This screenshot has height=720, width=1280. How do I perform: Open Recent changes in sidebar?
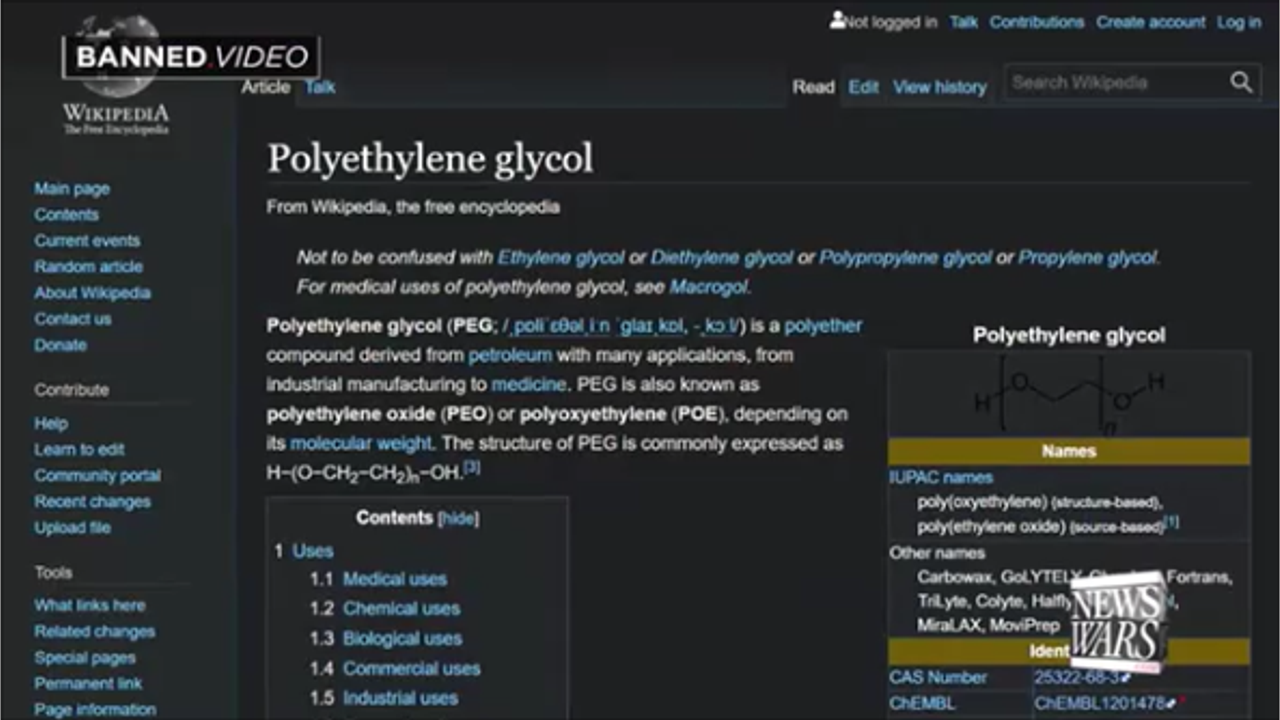click(x=92, y=502)
